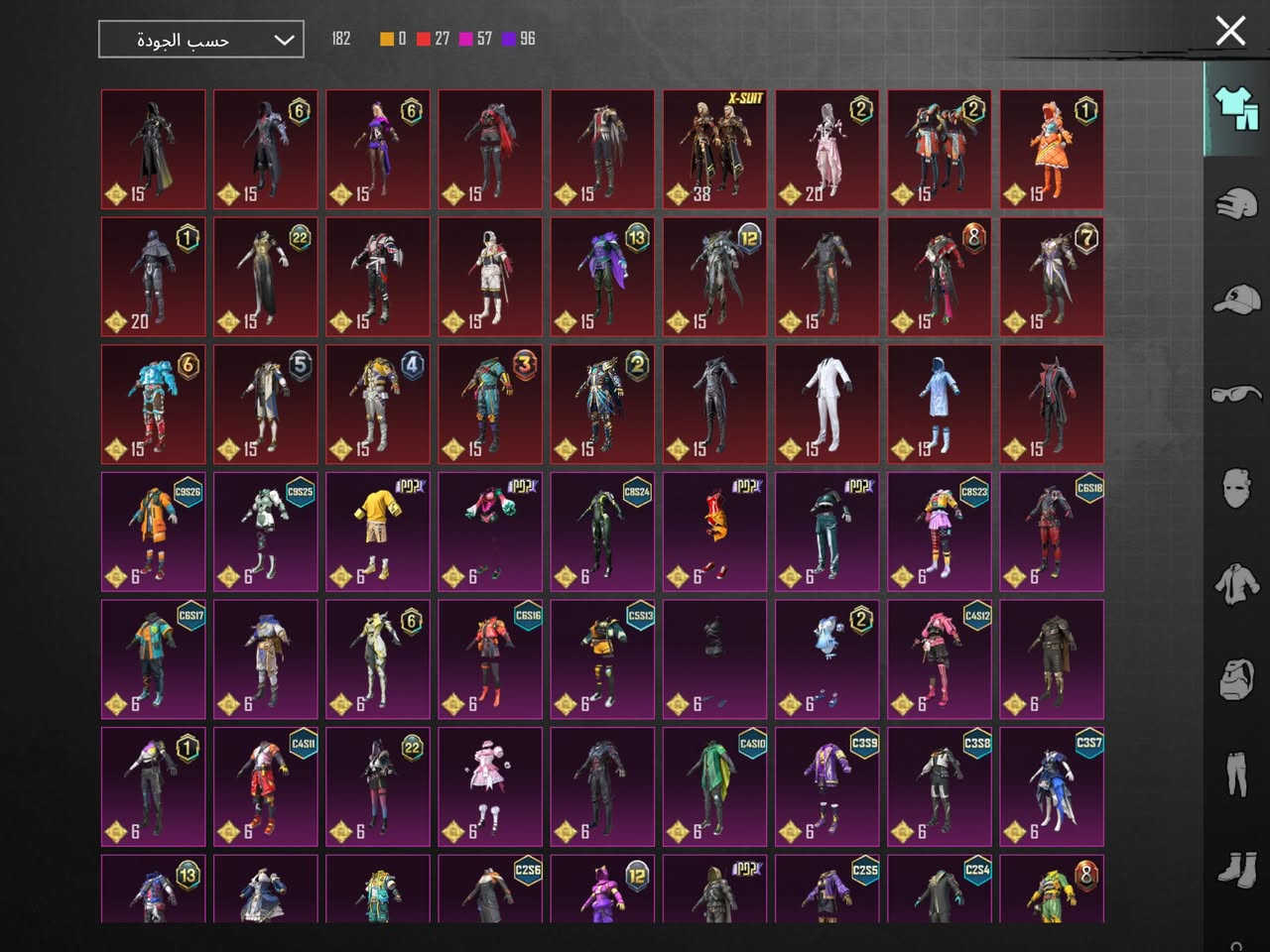Select the X-SUIT outfit thumbnail

(x=714, y=149)
